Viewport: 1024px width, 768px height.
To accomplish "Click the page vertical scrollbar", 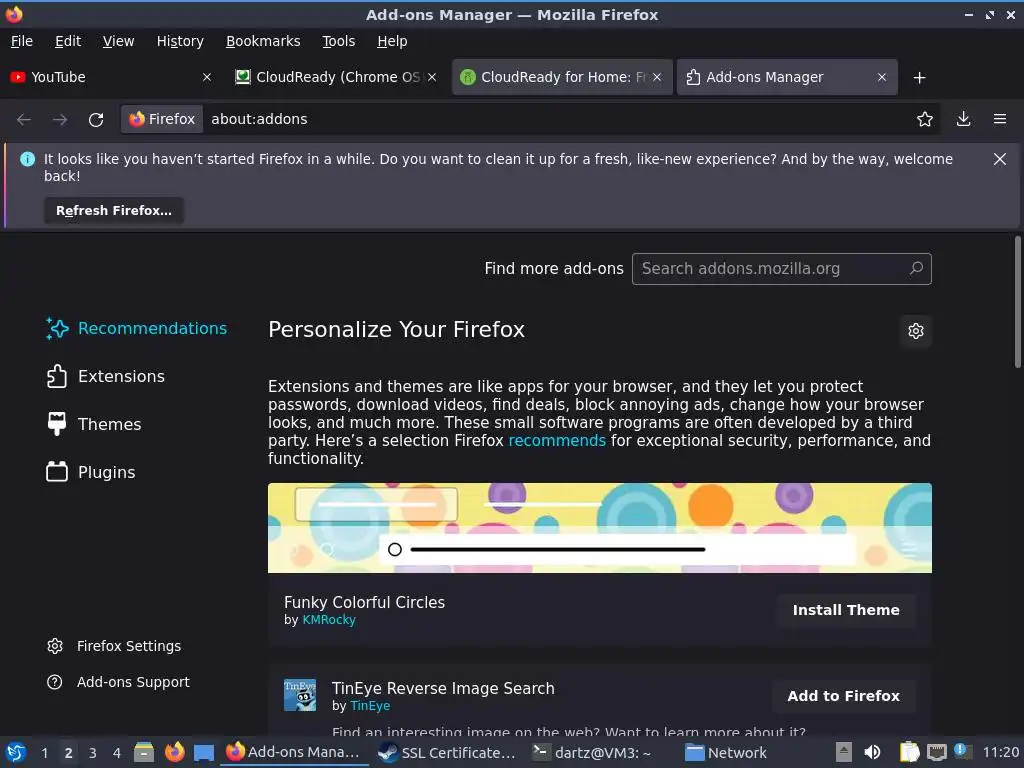I will [1017, 302].
